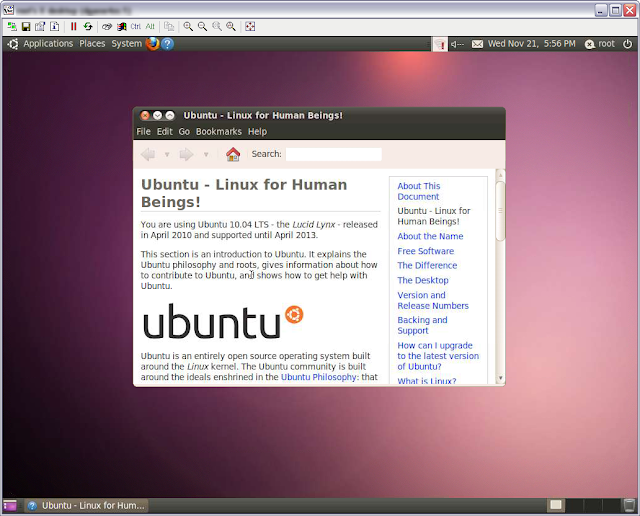Click the third magnifier zoom icon
The height and width of the screenshot is (516, 640).
[x=217, y=27]
